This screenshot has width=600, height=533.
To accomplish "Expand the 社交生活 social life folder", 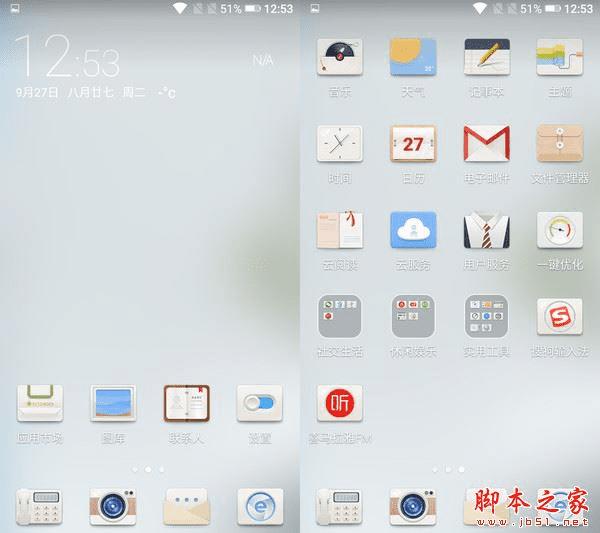I will tap(339, 316).
